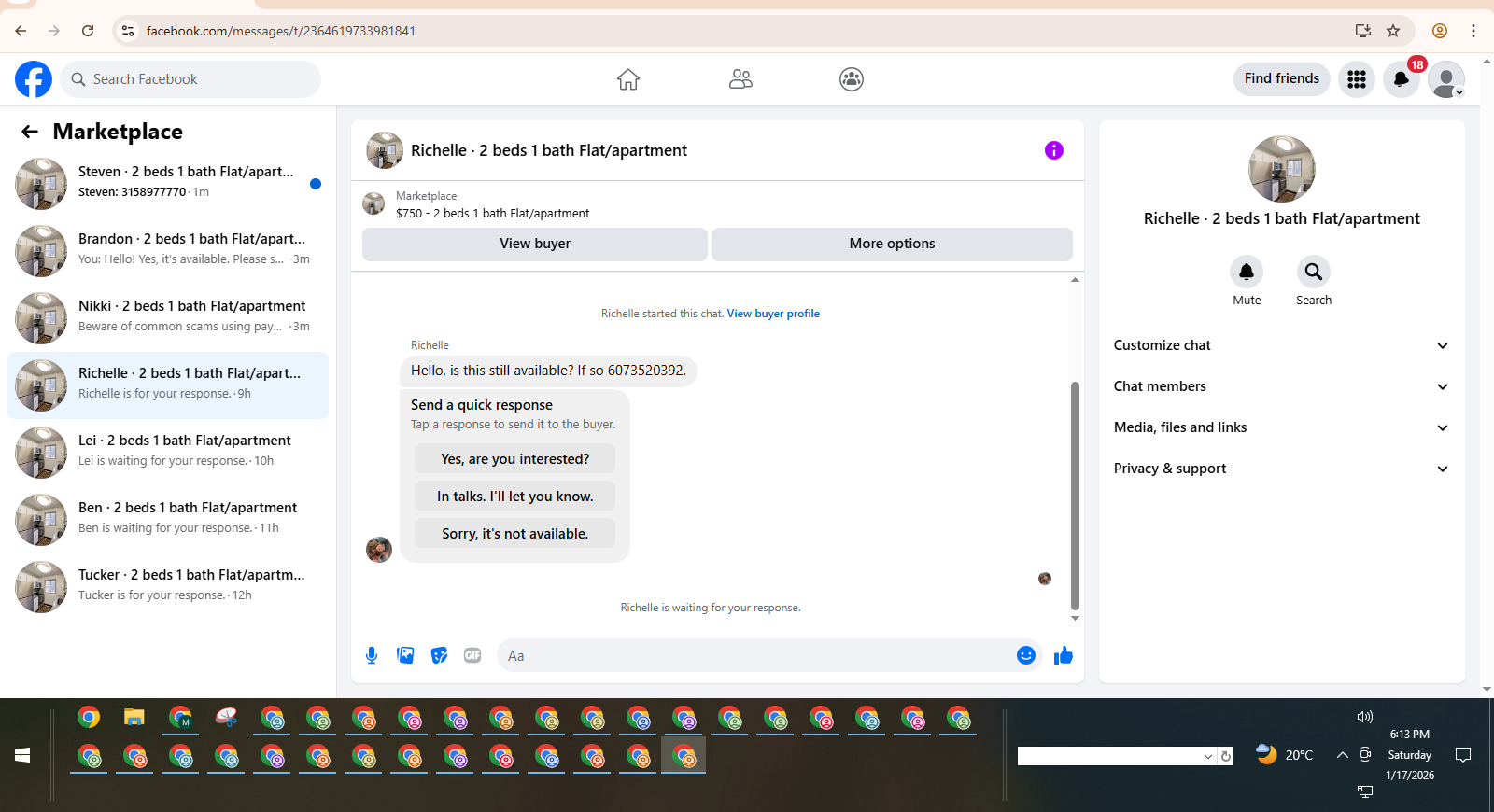Go to the Home feed icon

point(628,79)
